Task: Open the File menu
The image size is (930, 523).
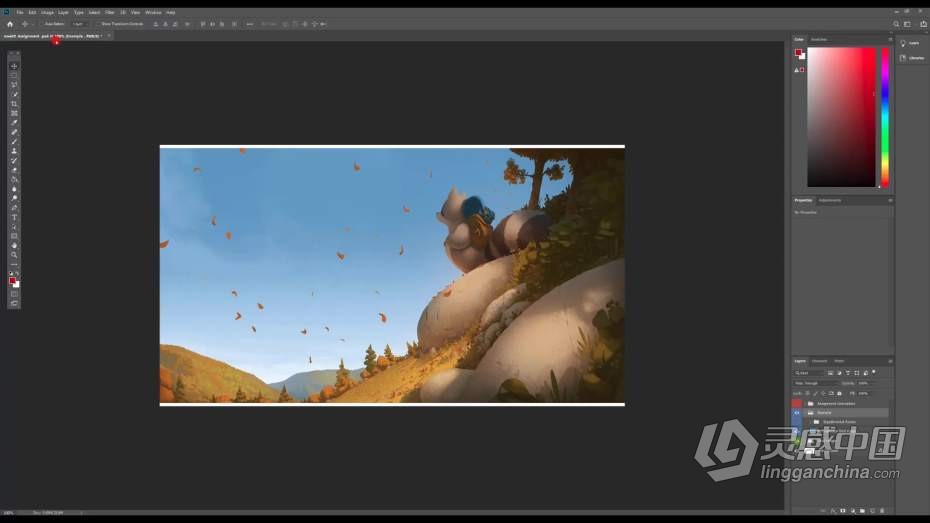Action: [20, 12]
